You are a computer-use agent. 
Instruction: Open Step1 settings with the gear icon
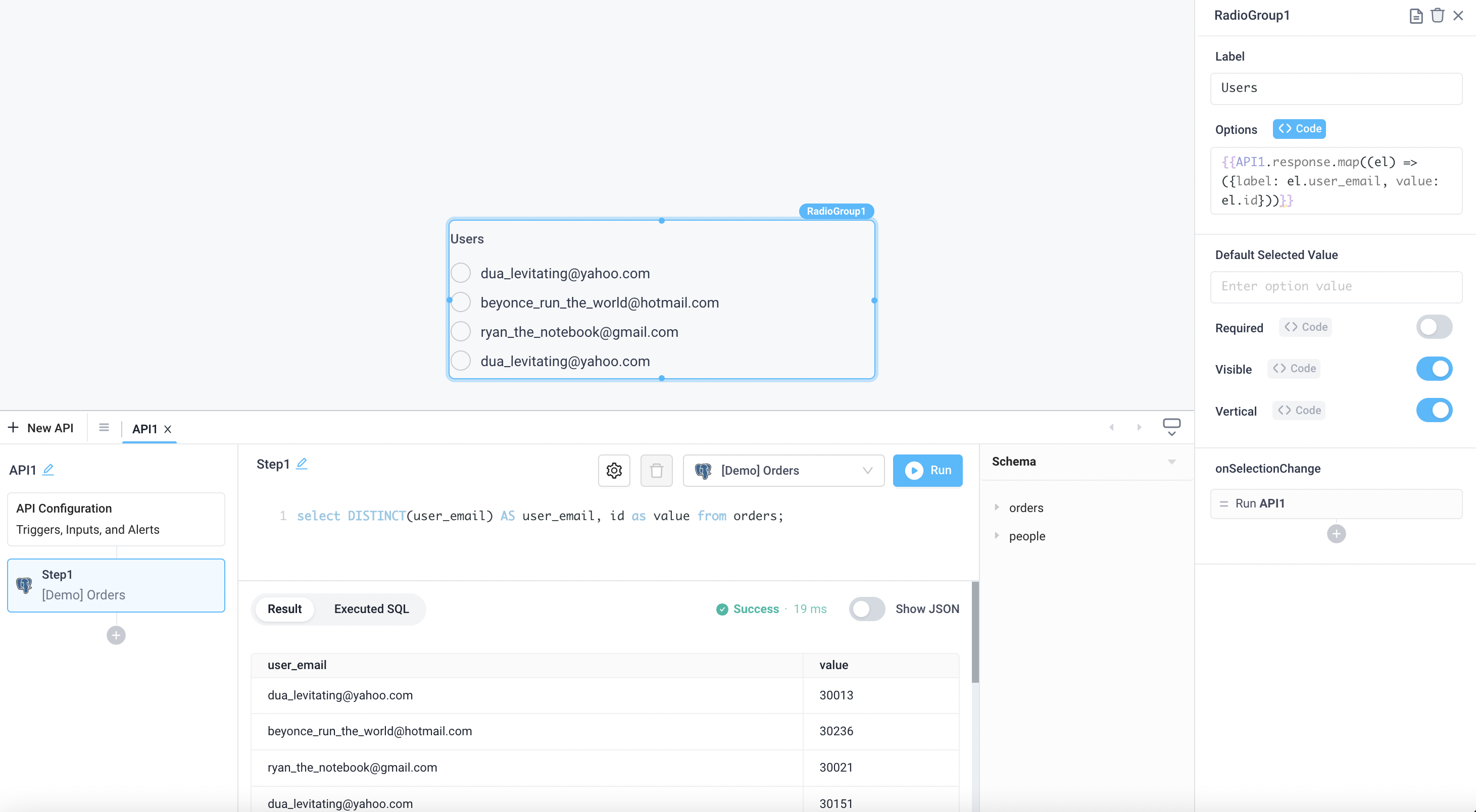pos(614,470)
